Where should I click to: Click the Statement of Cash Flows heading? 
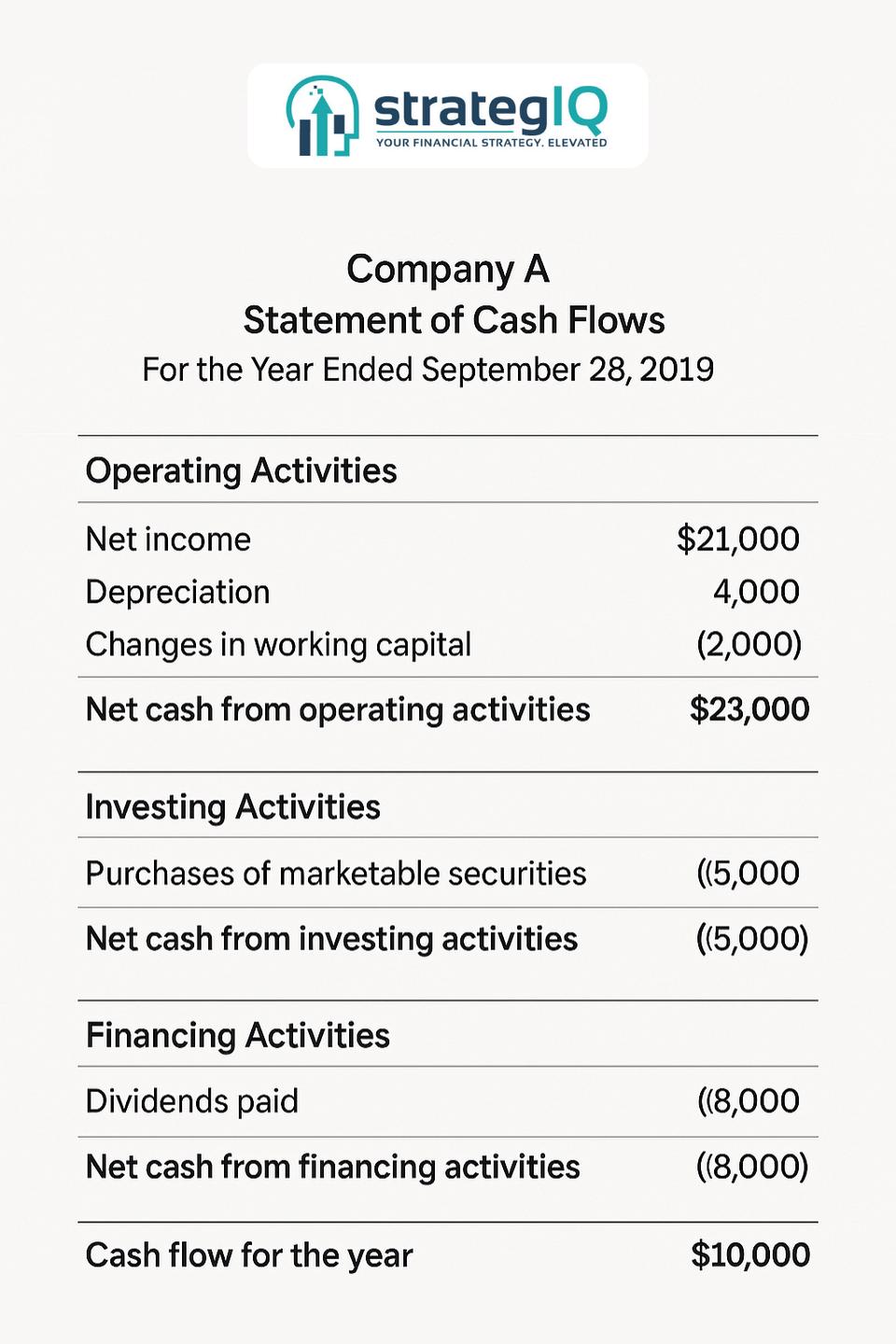[454, 320]
